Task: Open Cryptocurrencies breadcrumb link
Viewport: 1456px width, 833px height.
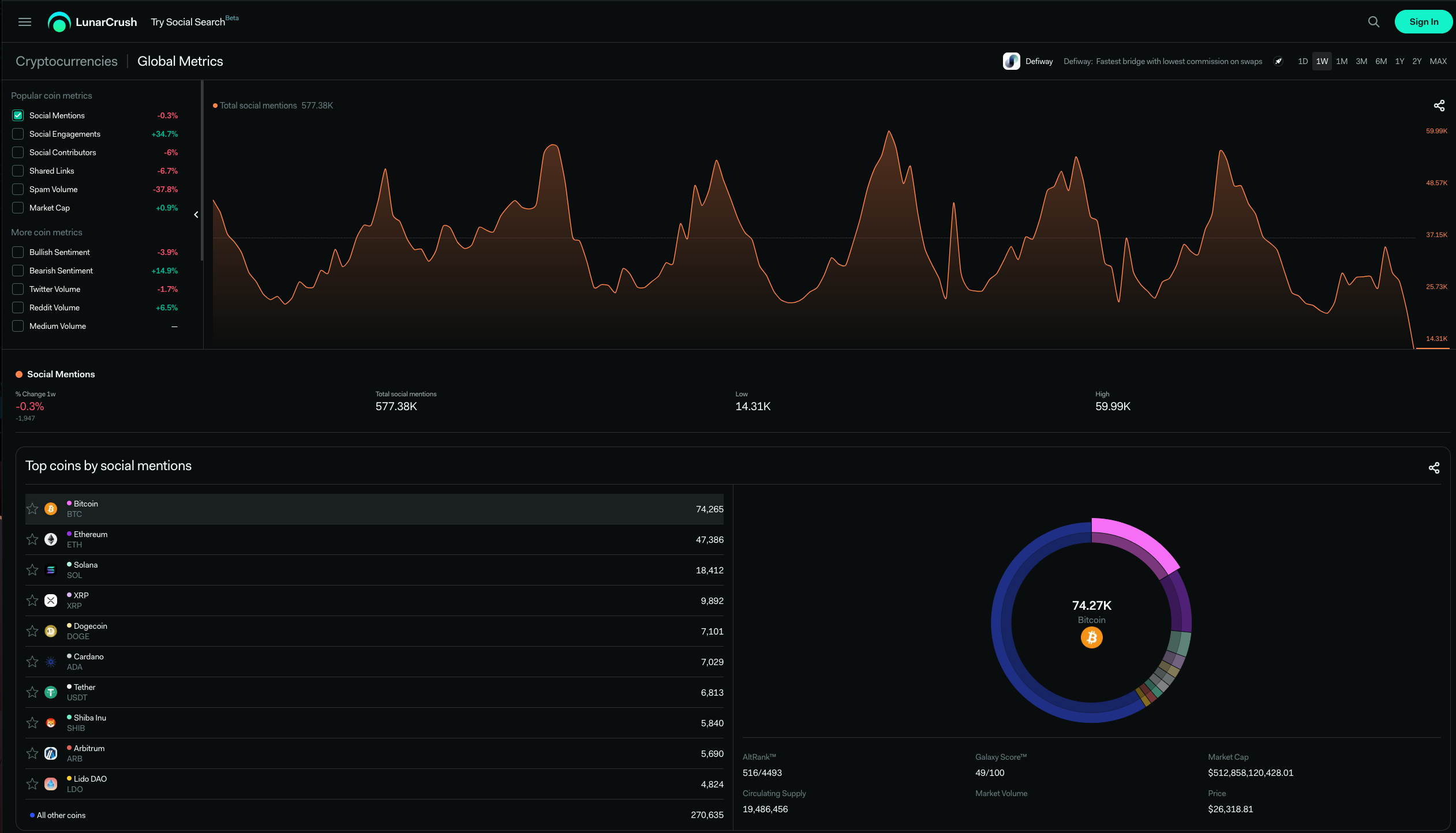Action: pyautogui.click(x=66, y=61)
